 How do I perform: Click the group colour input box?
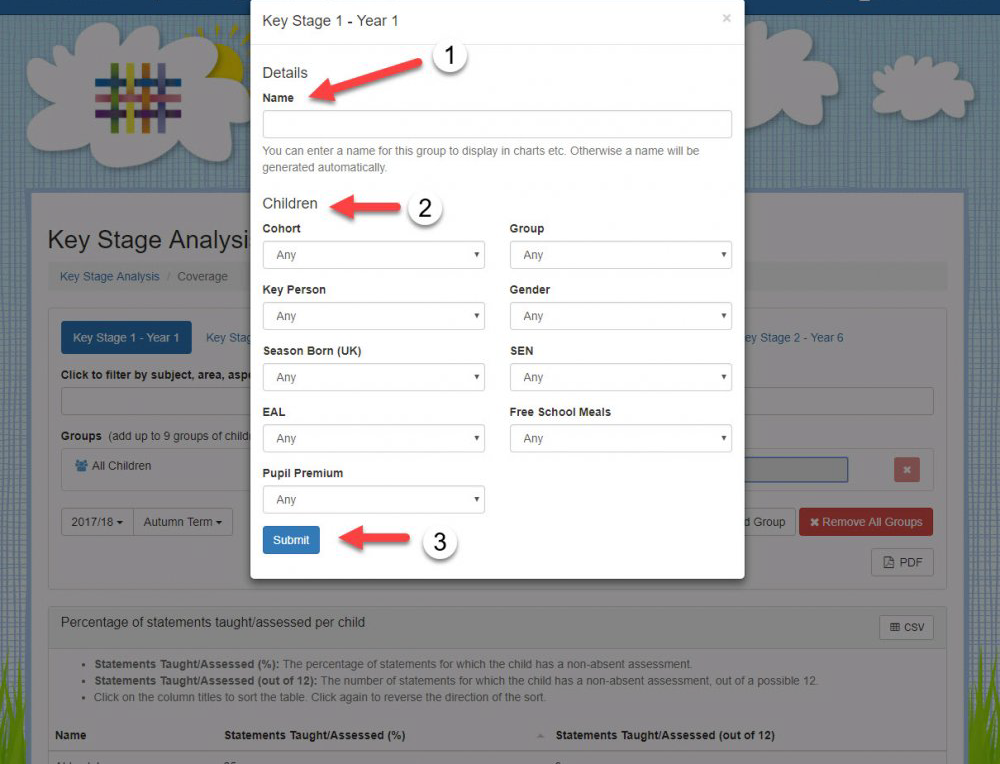796,470
